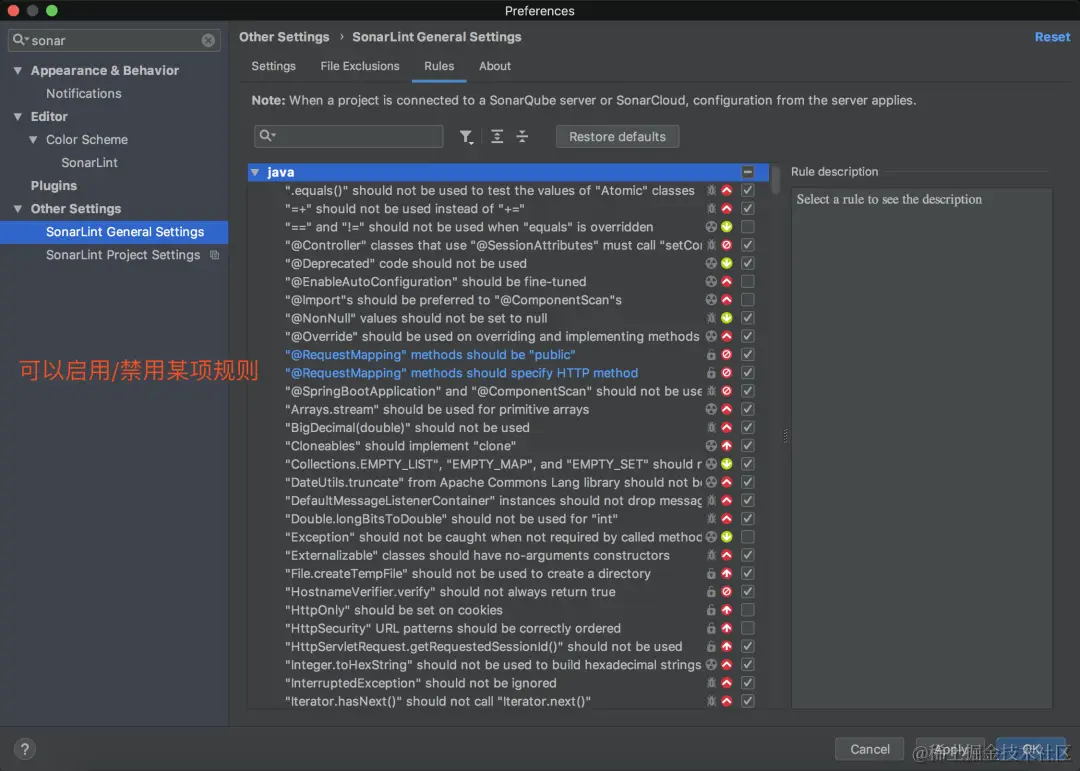Viewport: 1080px width, 771px height.
Task: Click the bug icon on the Atomic classes rule
Action: click(712, 190)
